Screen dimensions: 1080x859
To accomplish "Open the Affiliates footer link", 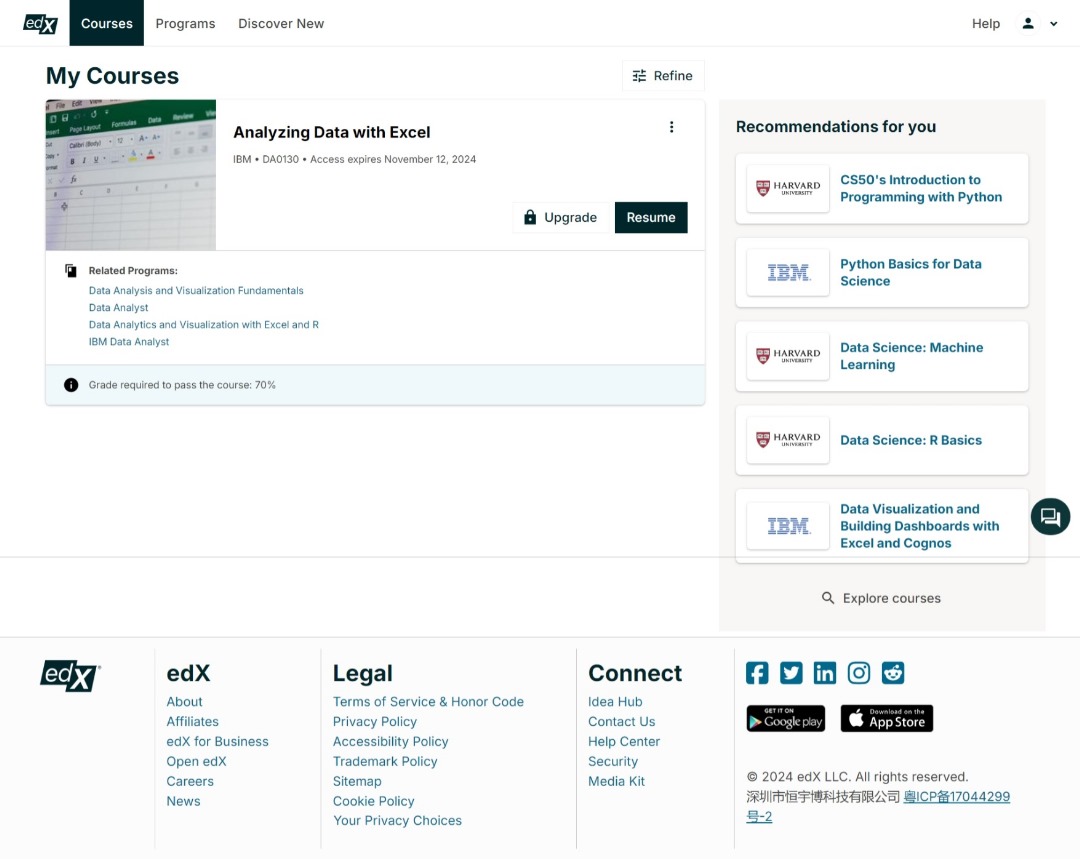I will coord(192,721).
